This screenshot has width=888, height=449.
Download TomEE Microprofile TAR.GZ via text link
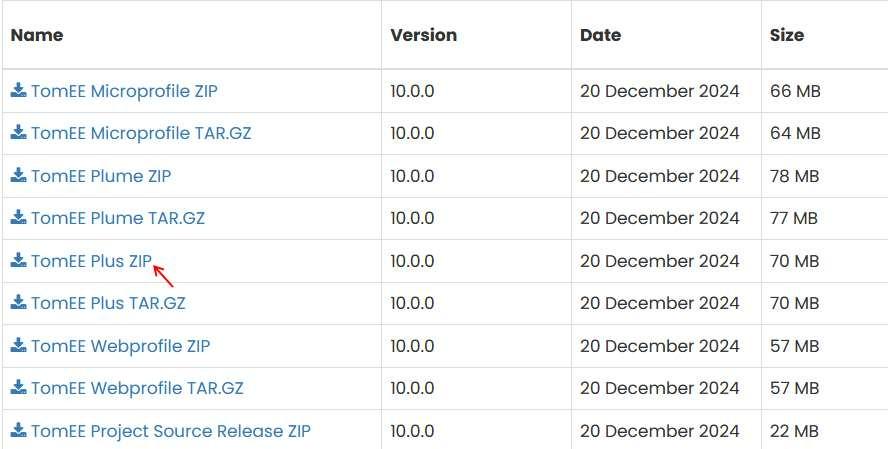click(x=141, y=133)
